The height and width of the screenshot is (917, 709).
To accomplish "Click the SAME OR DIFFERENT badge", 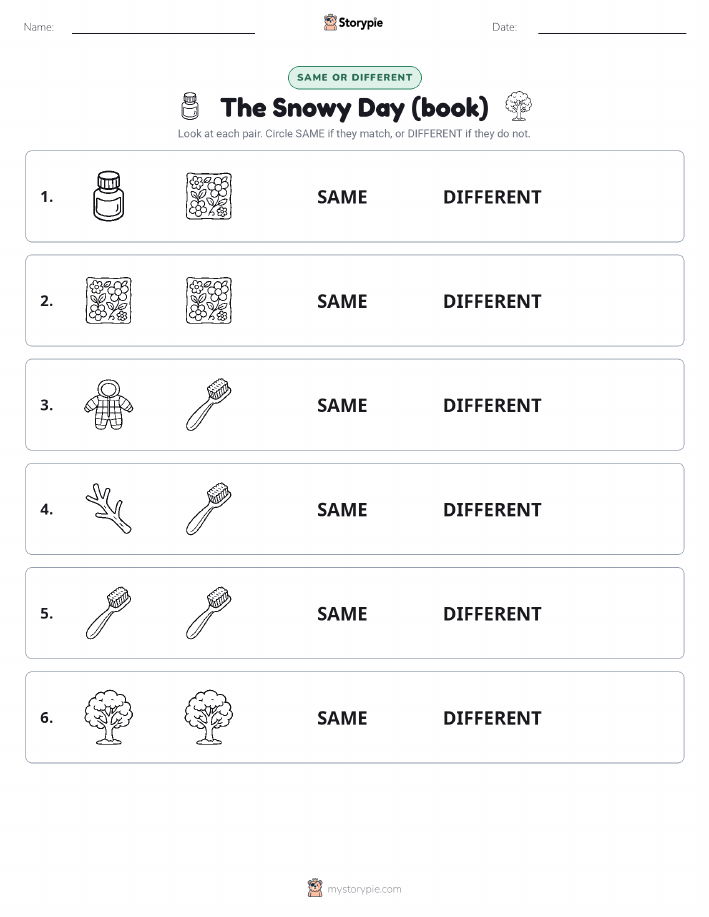I will click(x=354, y=77).
